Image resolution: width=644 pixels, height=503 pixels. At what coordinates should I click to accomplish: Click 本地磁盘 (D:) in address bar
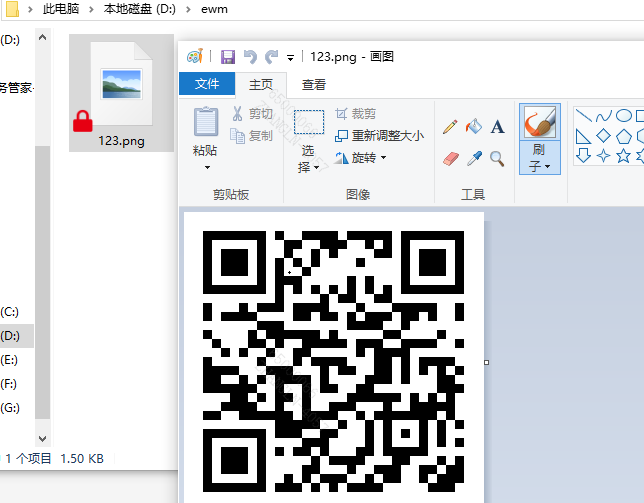[x=140, y=9]
